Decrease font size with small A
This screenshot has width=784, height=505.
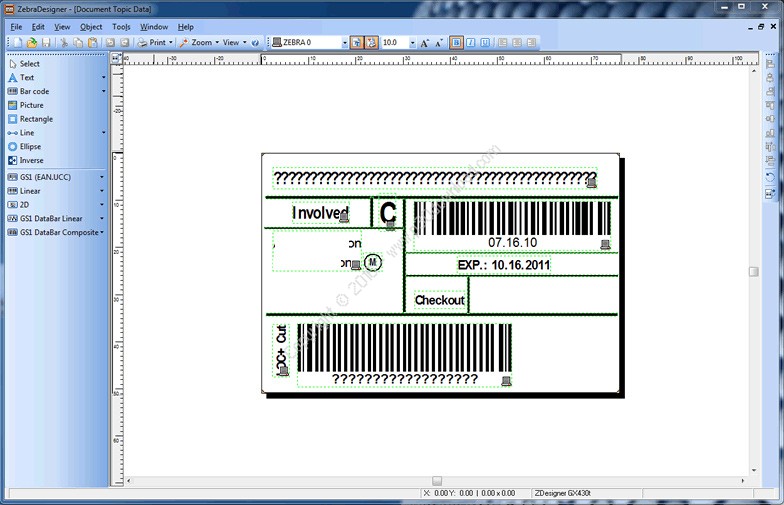(438, 43)
